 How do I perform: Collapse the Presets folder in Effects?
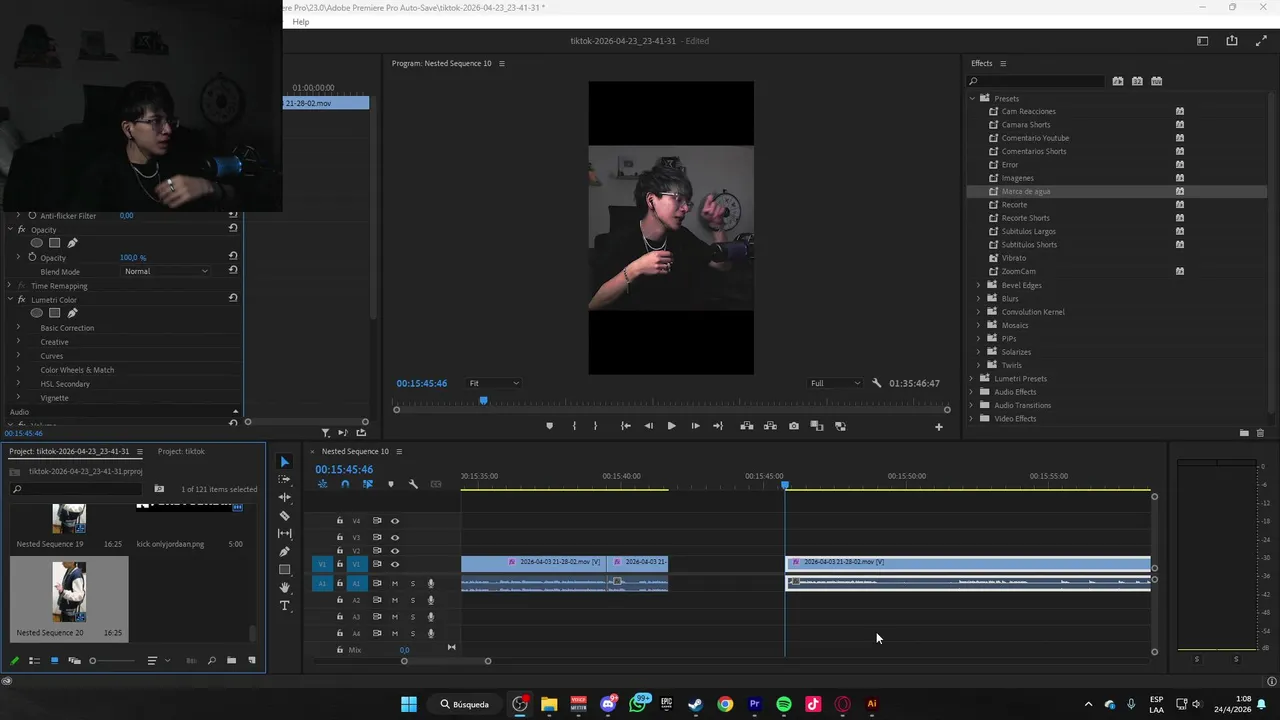coord(972,98)
